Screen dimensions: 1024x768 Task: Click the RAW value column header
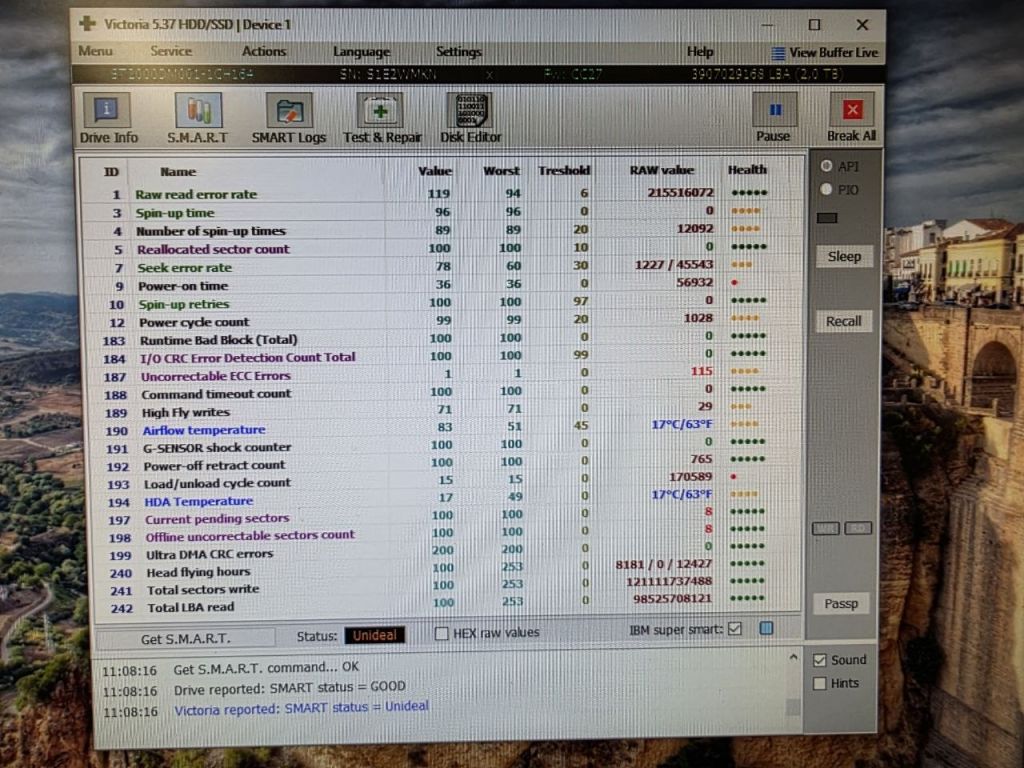pos(662,170)
